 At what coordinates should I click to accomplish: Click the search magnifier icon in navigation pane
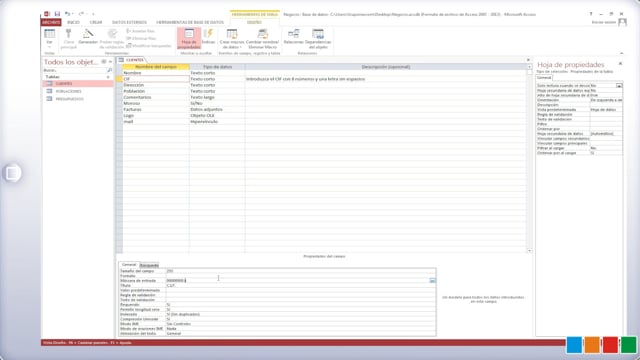coord(109,70)
